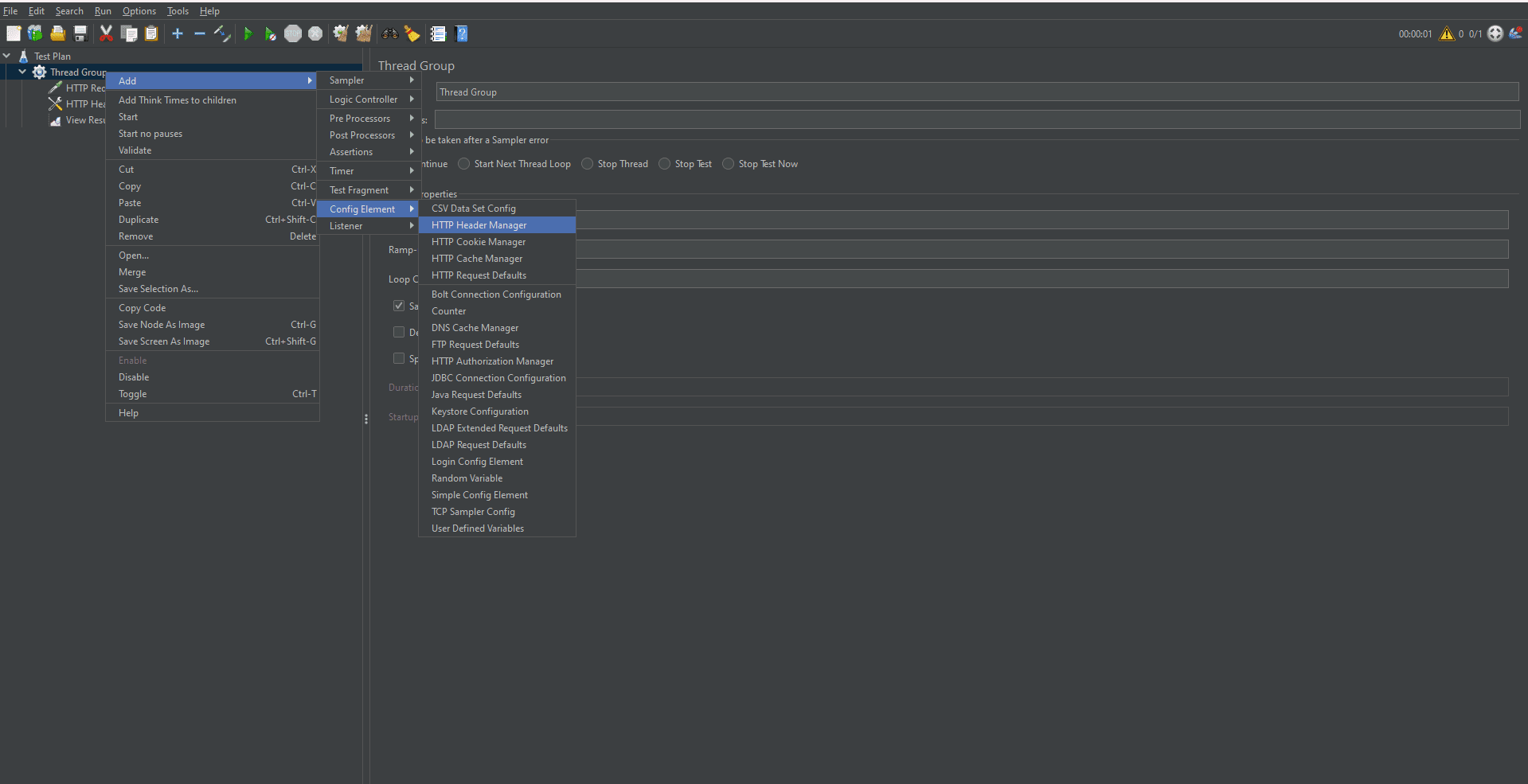The width and height of the screenshot is (1528, 784).
Task: View log warnings via warning triangle
Action: click(x=1447, y=33)
